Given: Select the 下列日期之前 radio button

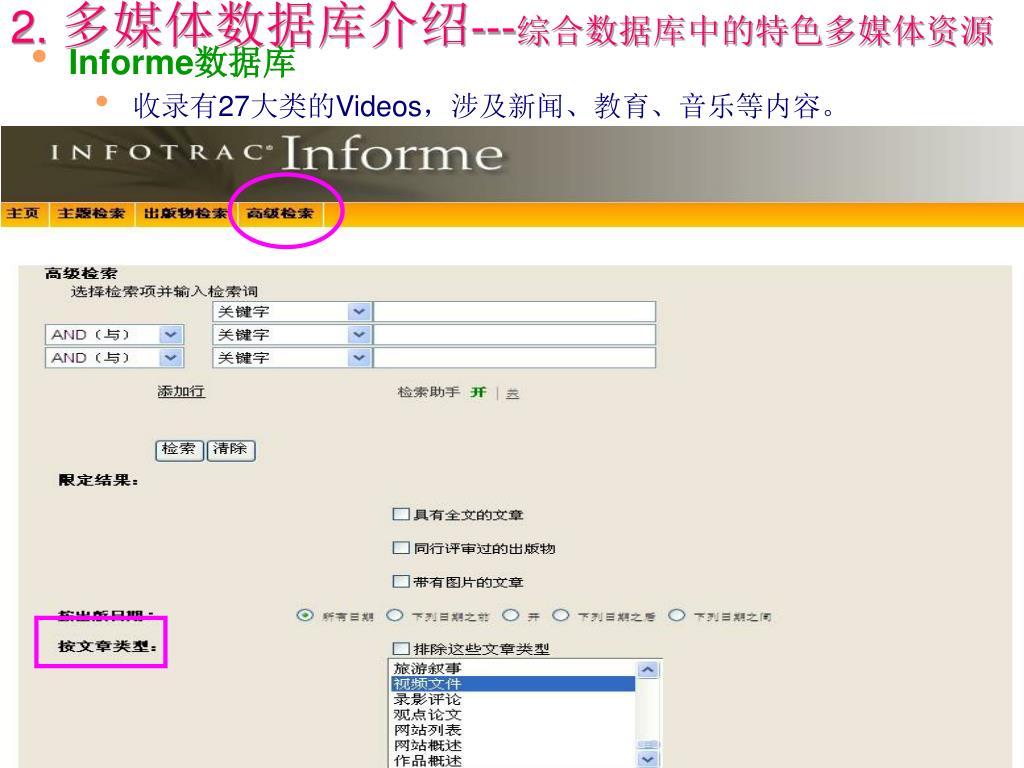Looking at the screenshot, I should 394,615.
